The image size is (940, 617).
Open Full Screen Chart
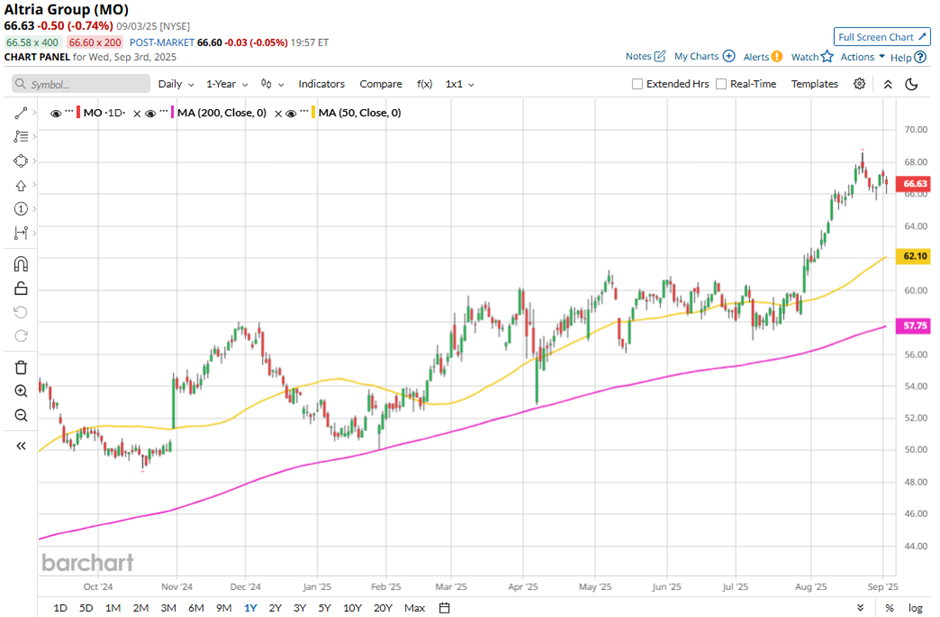click(x=882, y=37)
